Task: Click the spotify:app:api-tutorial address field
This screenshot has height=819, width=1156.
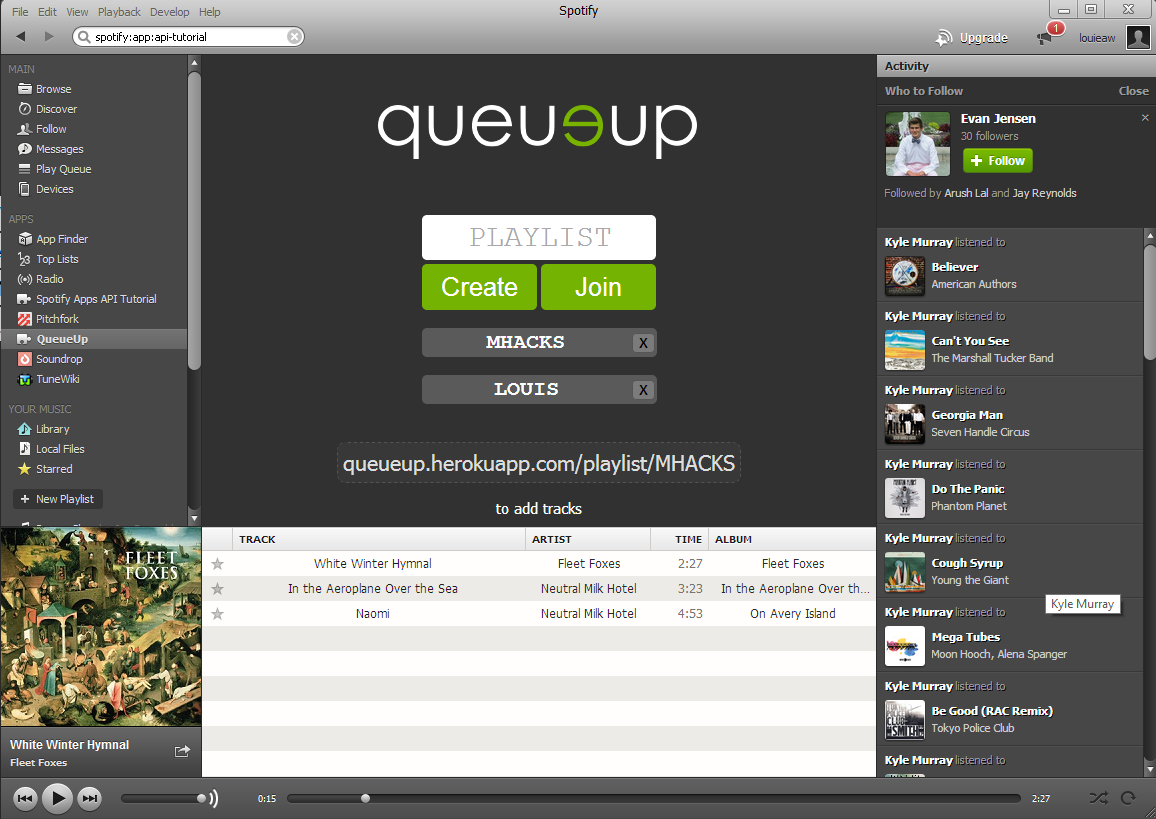Action: pos(189,36)
